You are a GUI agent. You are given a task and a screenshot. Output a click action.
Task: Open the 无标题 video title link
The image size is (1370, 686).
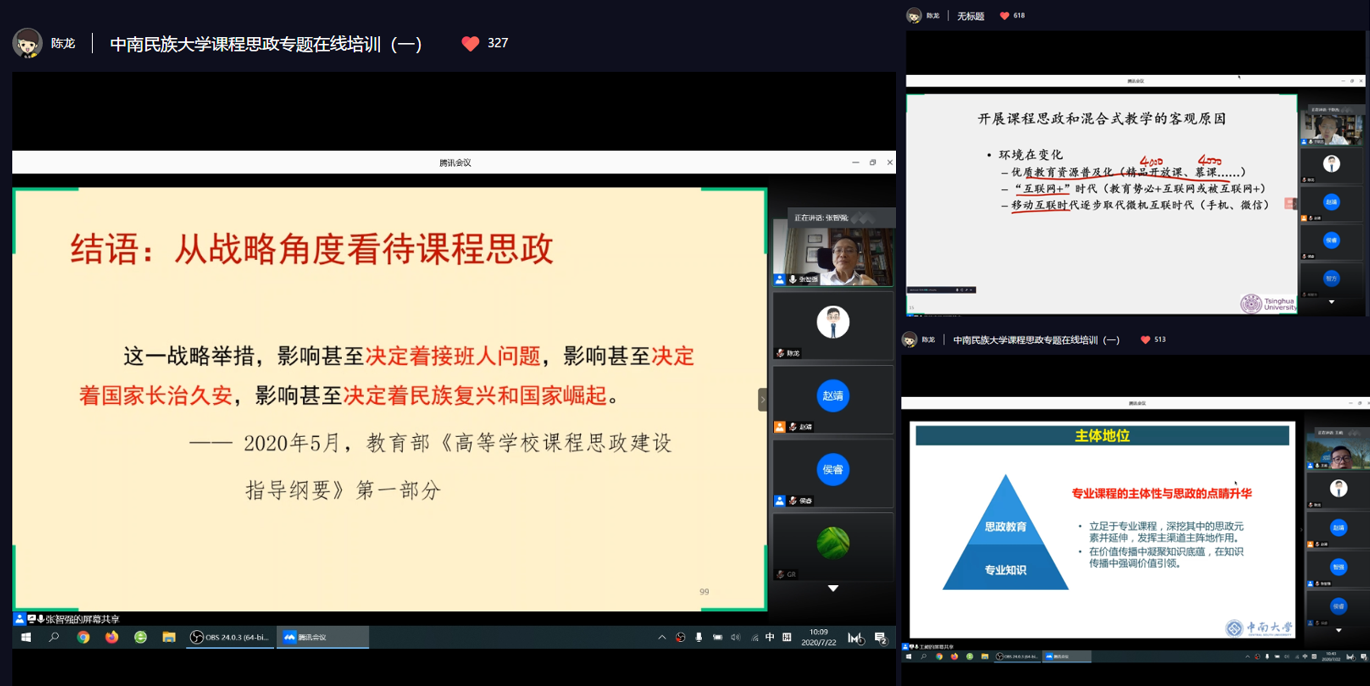(970, 16)
